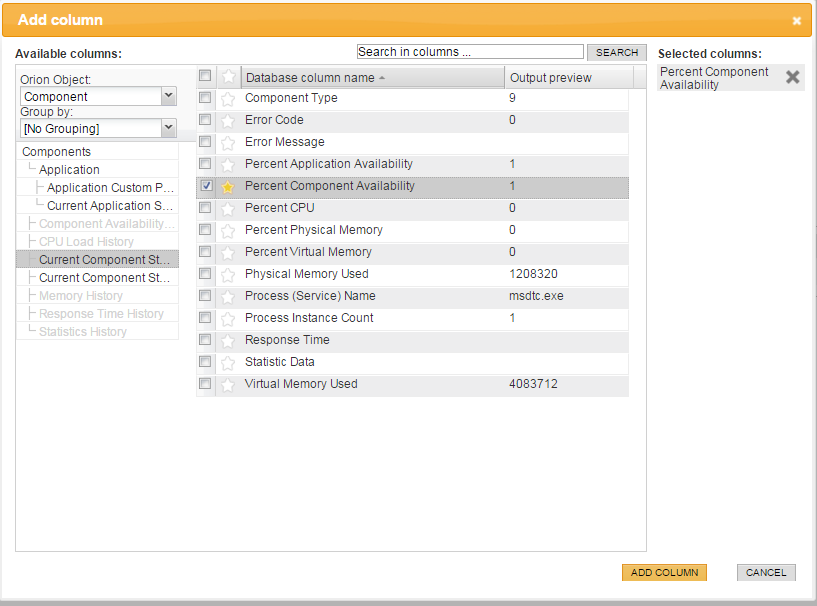Mark Error Message row as favorite
This screenshot has width=817, height=606.
228,142
